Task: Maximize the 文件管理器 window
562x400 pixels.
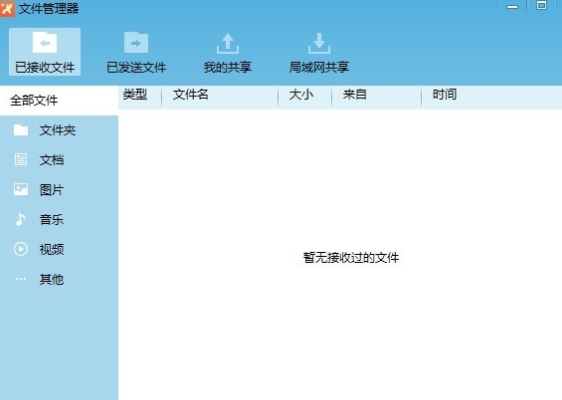Action: tap(541, 5)
